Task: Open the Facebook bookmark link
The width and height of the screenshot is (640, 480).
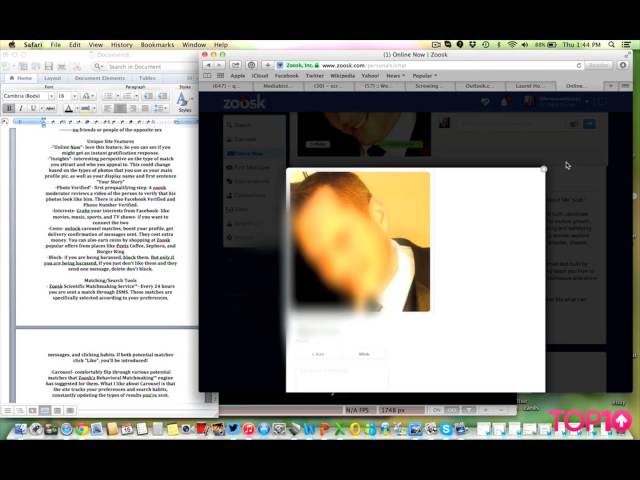Action: [x=287, y=76]
